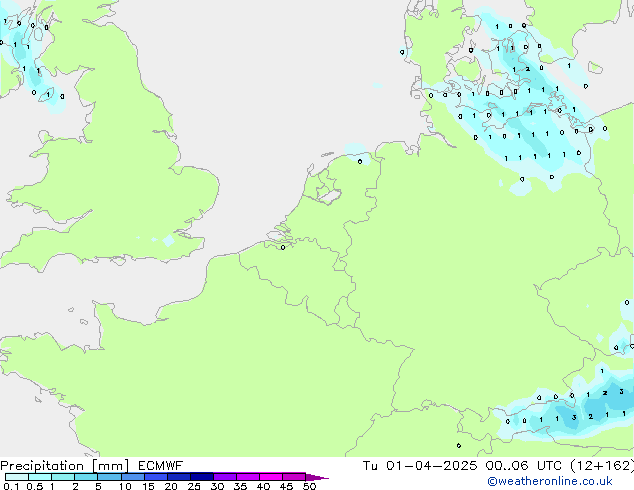Click the '50' legend scale label

coord(309,486)
